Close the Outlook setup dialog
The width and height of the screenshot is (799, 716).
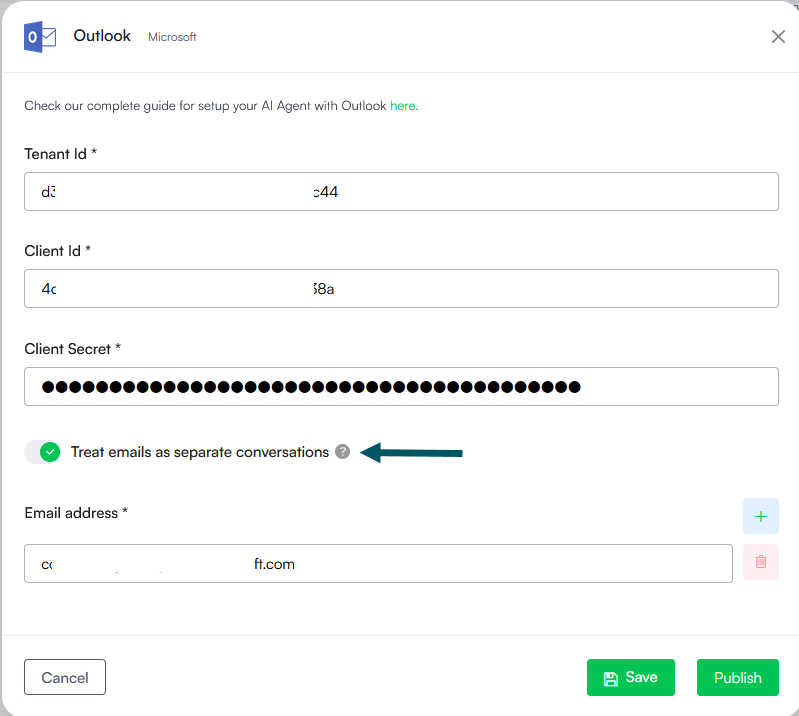[778, 37]
